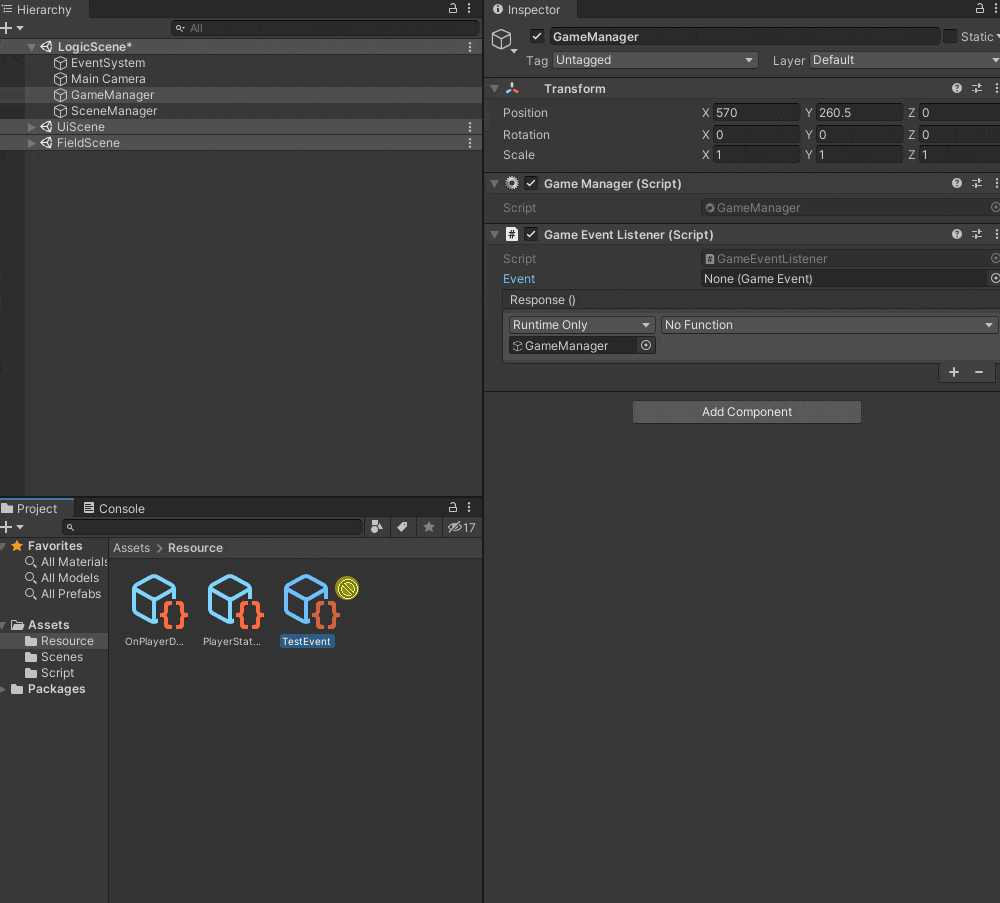Click the Position X value field

(x=756, y=113)
